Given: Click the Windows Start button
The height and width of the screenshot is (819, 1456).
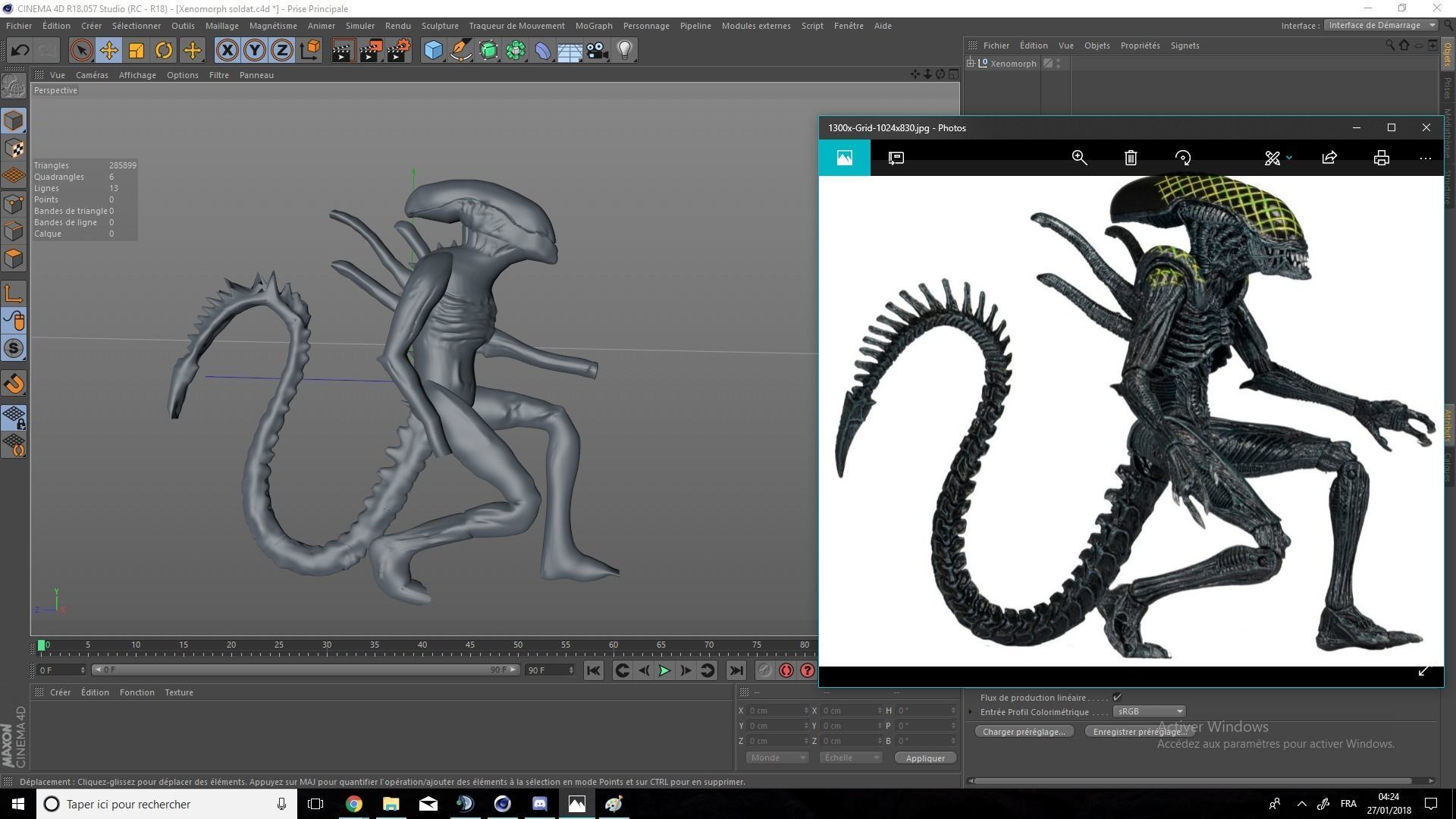Looking at the screenshot, I should [x=18, y=804].
